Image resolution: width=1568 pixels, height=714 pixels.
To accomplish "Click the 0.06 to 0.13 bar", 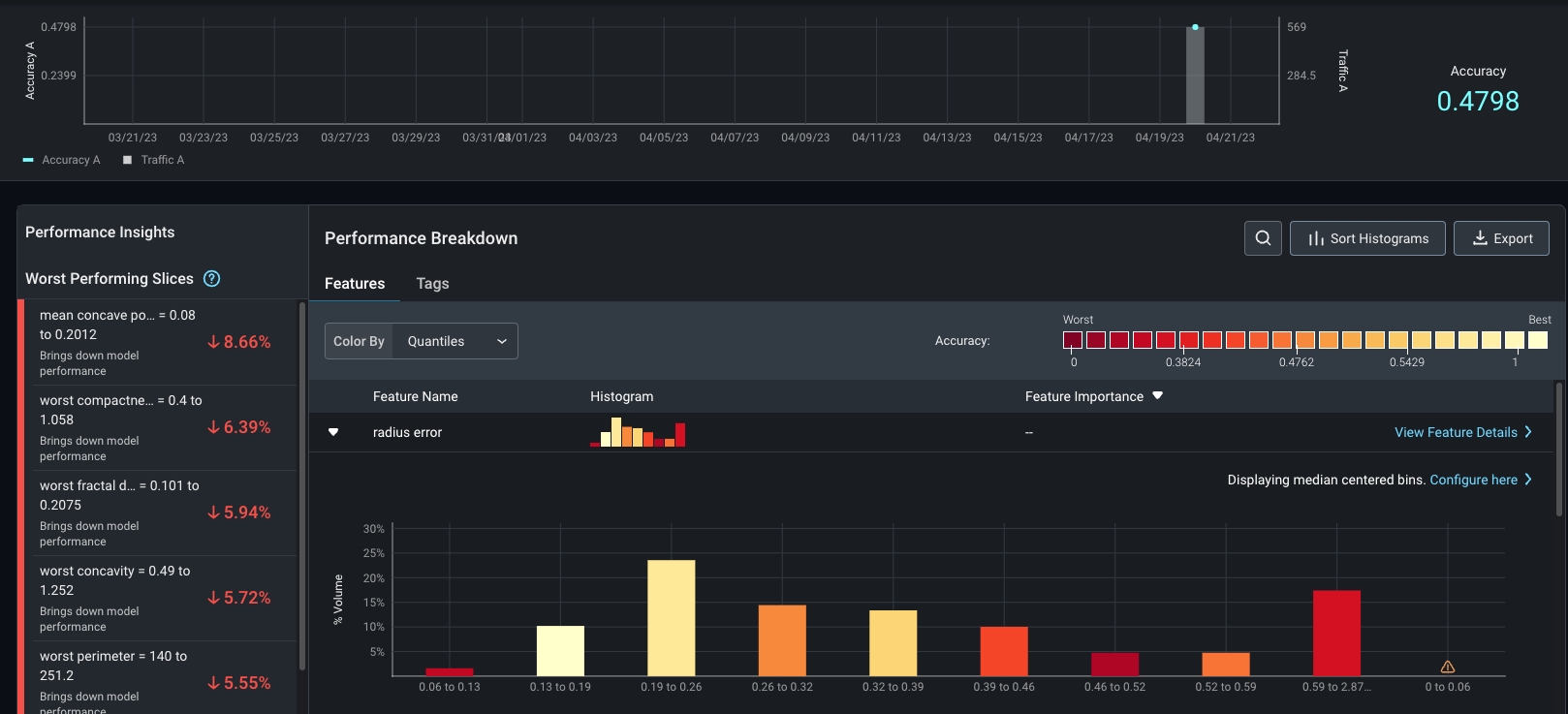I will [450, 671].
